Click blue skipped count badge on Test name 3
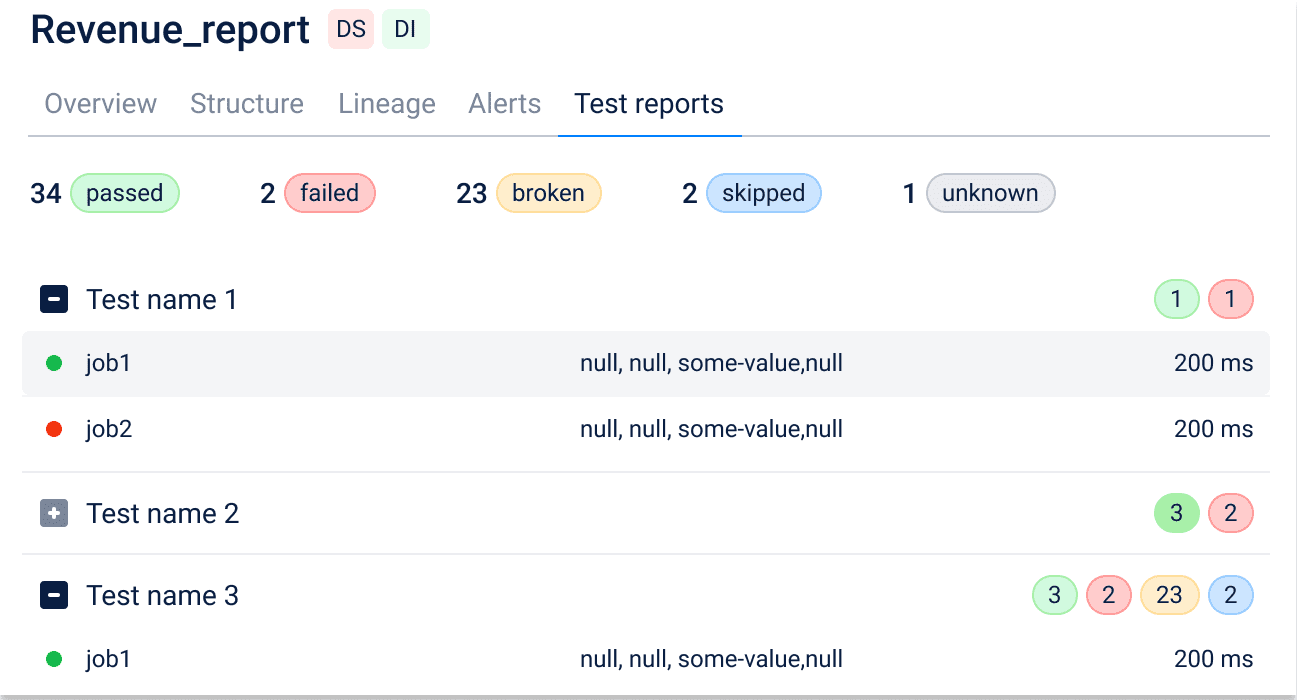Viewport: 1297px width, 700px height. point(1230,595)
